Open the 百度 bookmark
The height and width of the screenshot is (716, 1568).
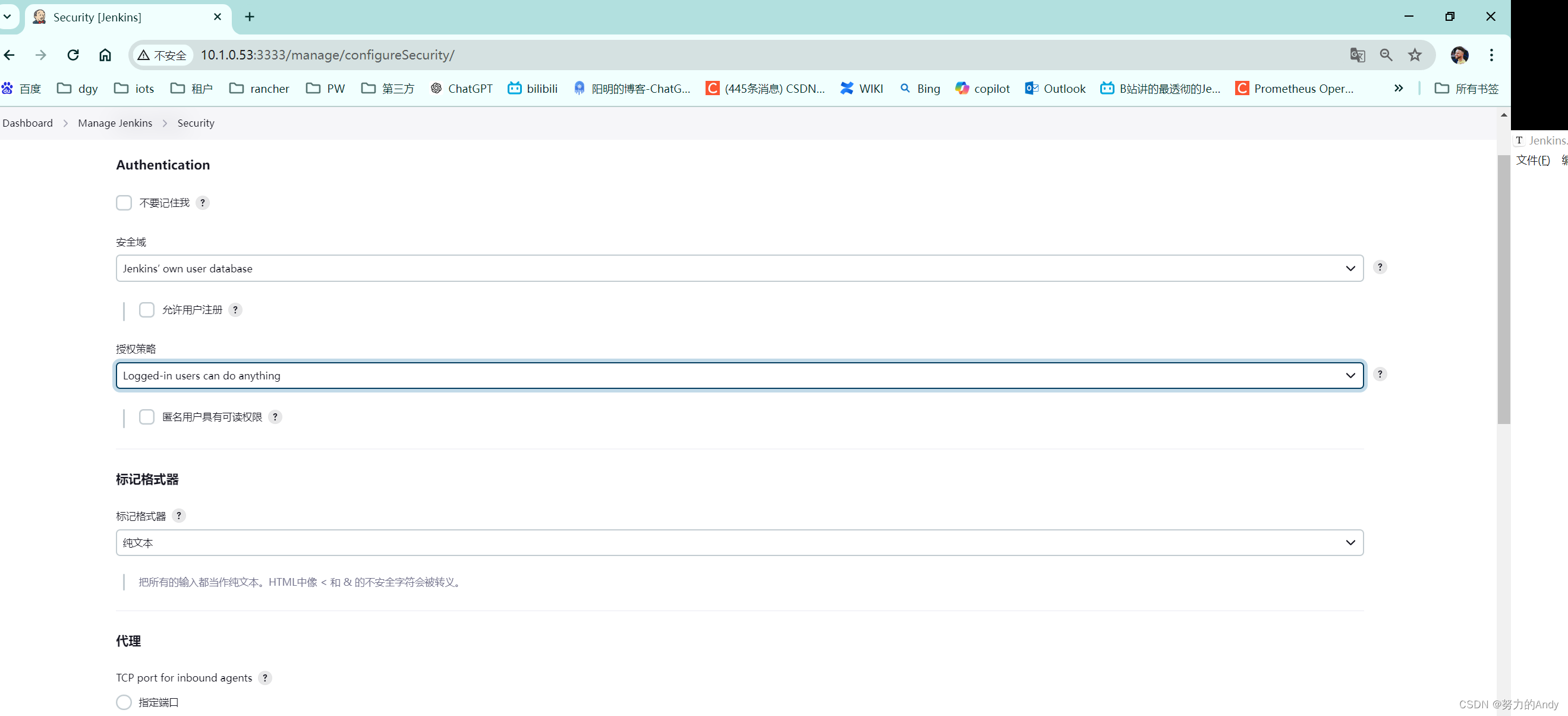(x=22, y=89)
